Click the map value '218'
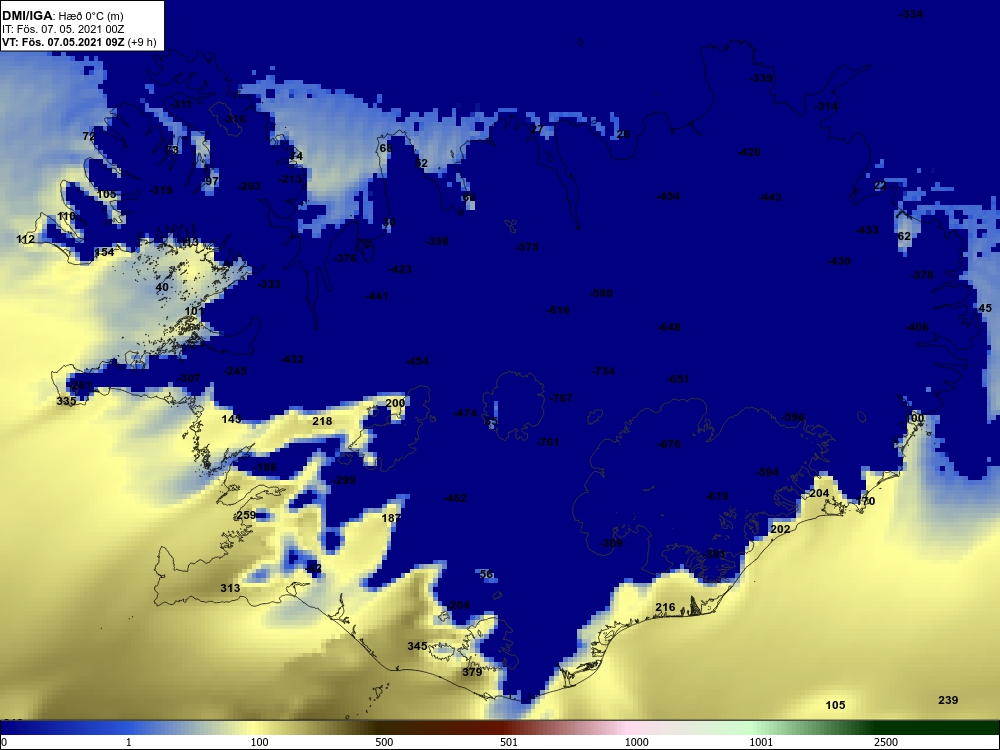The image size is (1000, 750). coord(322,421)
